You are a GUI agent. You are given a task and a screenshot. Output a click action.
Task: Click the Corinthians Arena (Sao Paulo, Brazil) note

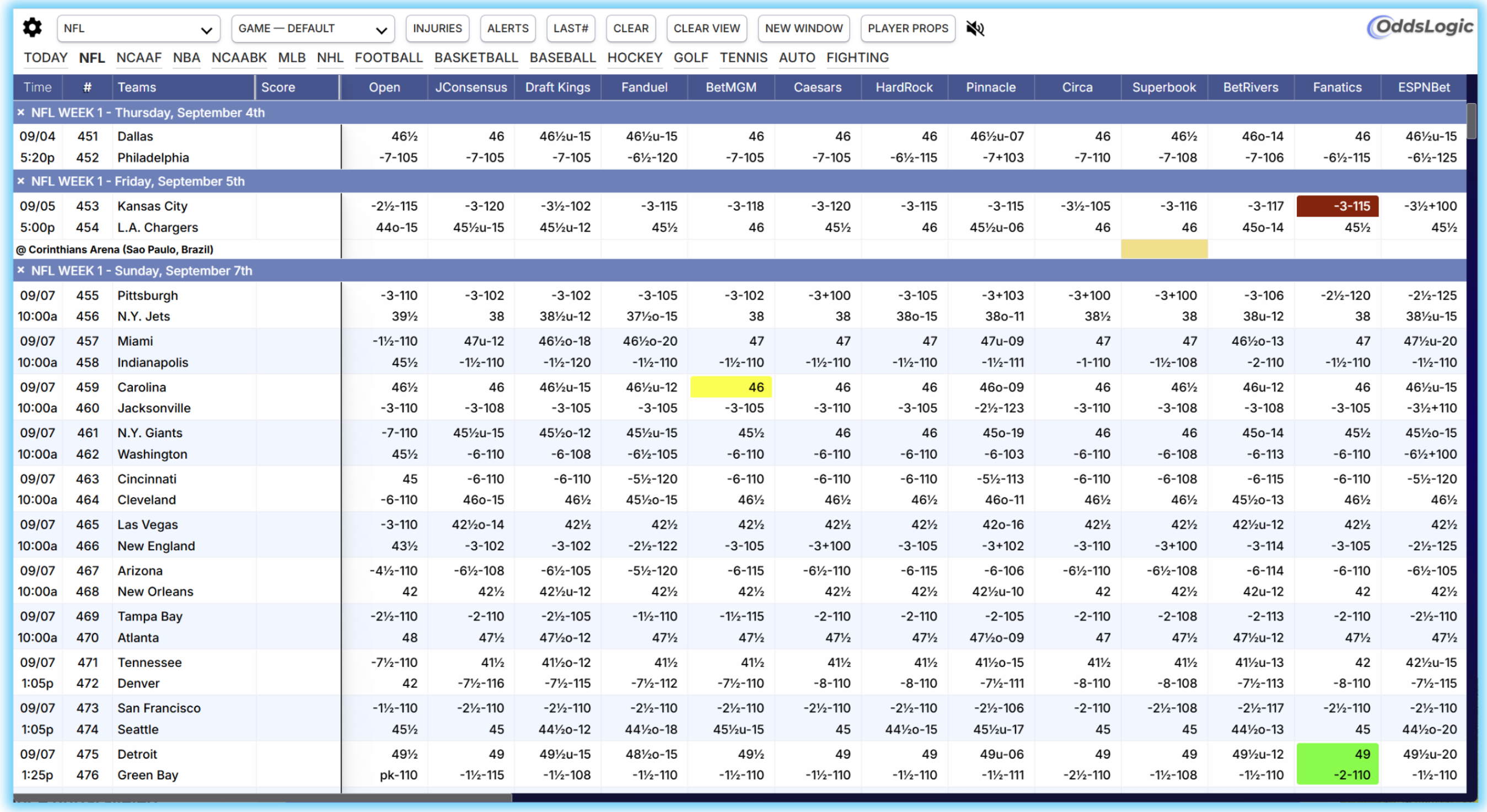coord(115,249)
